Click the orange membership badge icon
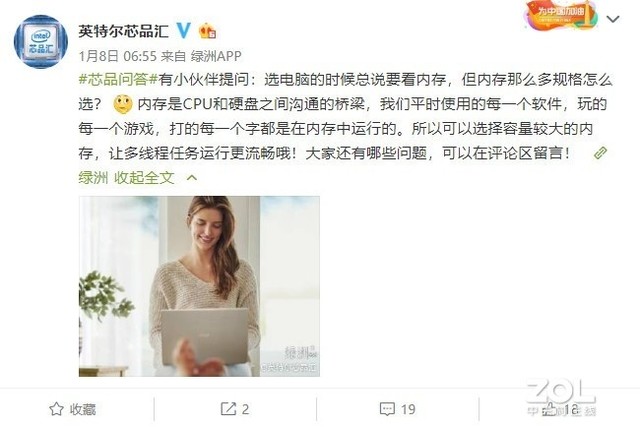This screenshot has height=427, width=640. [x=207, y=31]
